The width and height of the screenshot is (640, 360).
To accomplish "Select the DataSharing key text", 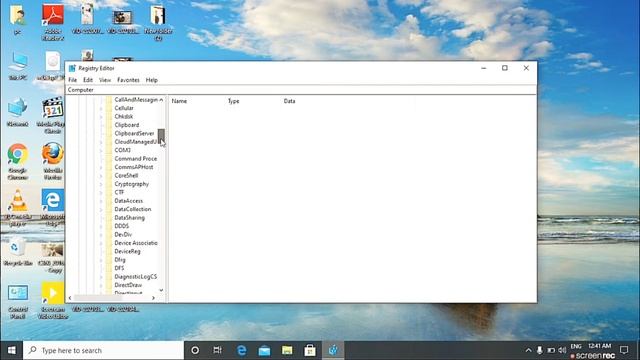I will 129,218.
